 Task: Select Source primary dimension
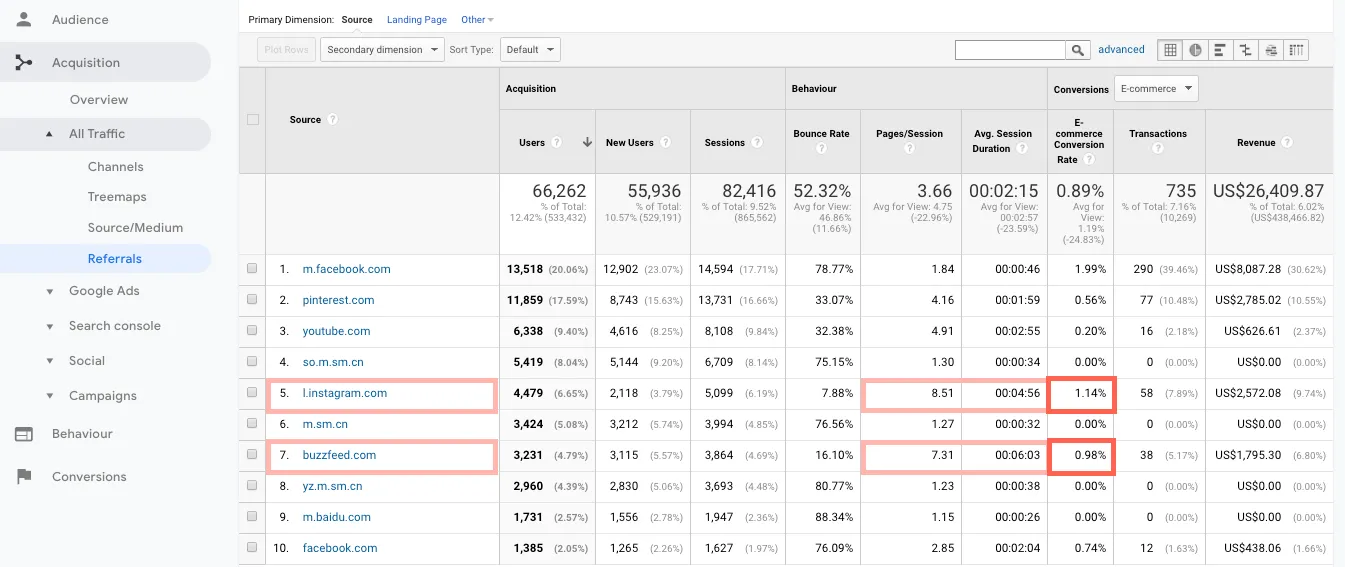tap(357, 20)
